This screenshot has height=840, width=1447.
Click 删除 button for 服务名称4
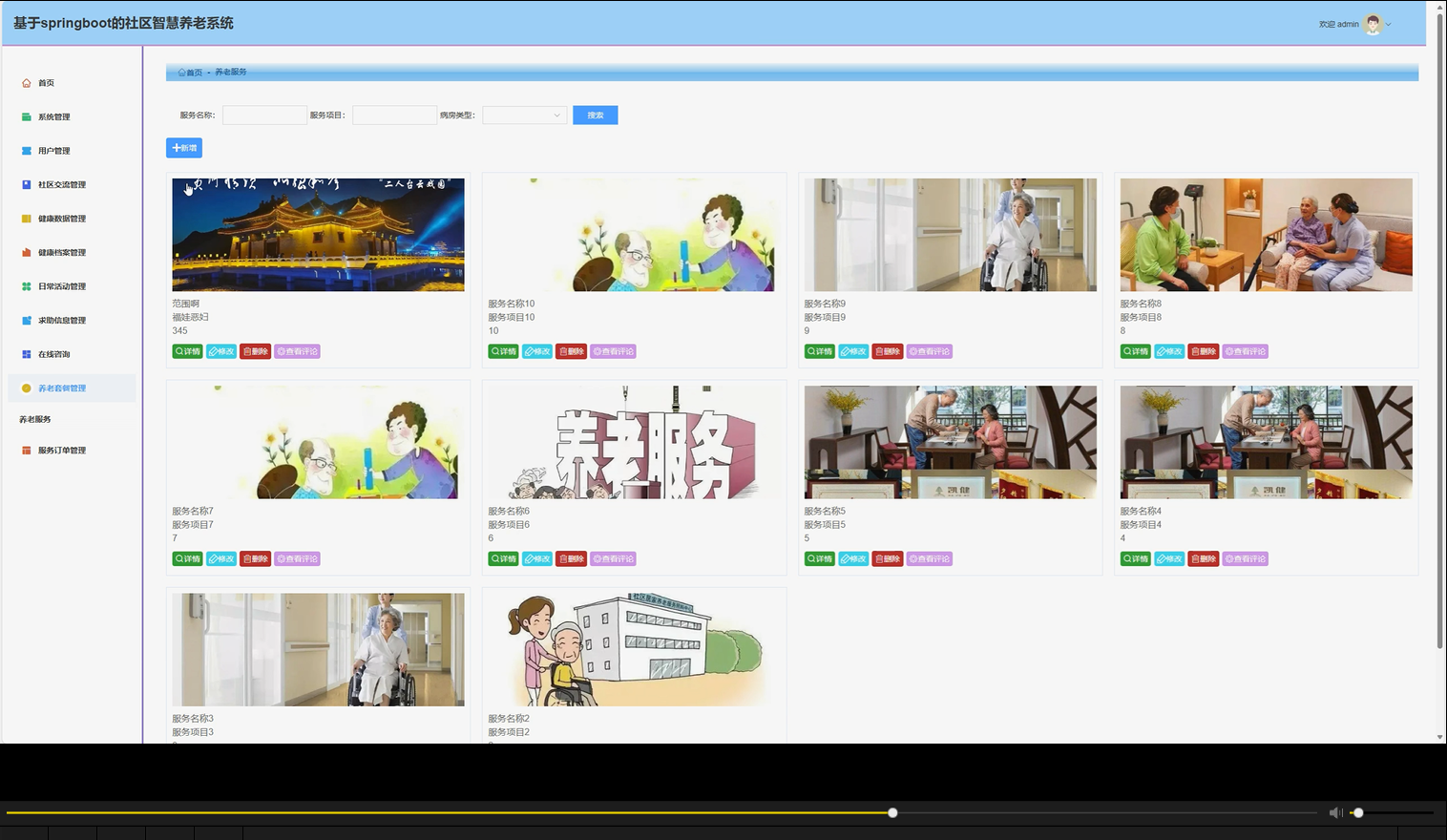pyautogui.click(x=1204, y=559)
